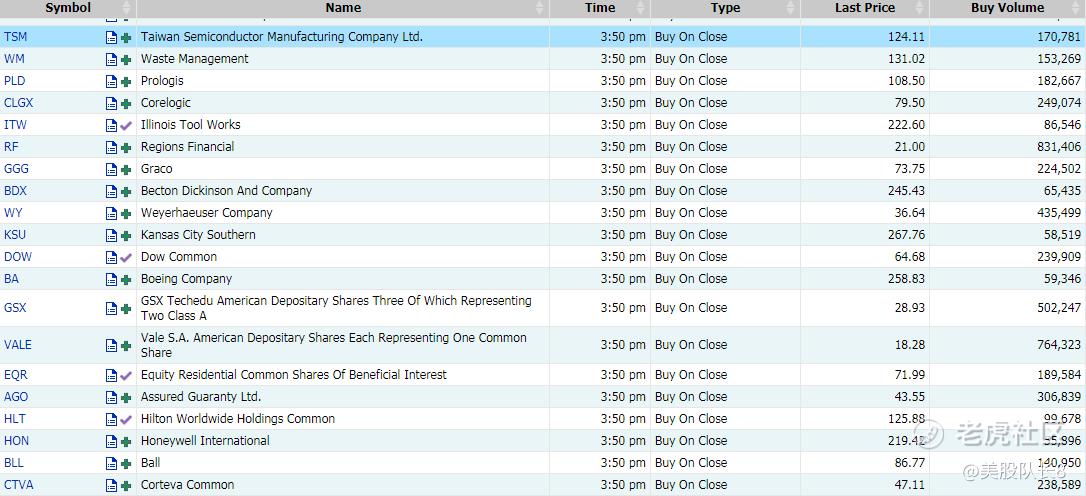Viewport: 1086px width, 496px height.
Task: Open the document icon in the HLT row
Action: tap(112, 420)
